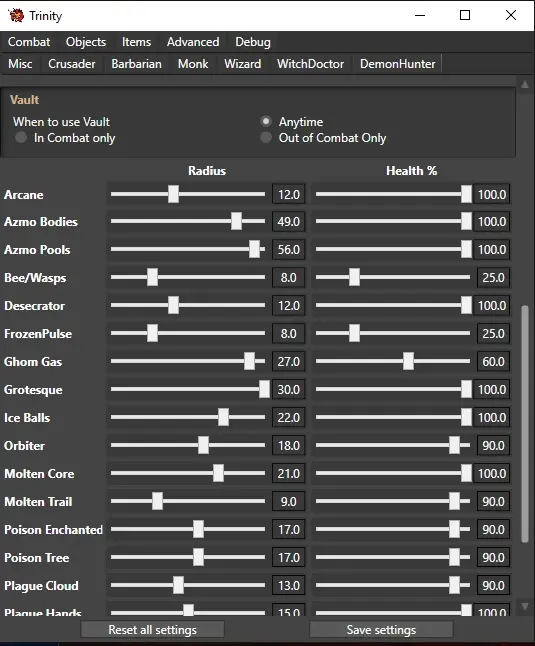Click Reset all settings button
The image size is (535, 646).
[152, 630]
